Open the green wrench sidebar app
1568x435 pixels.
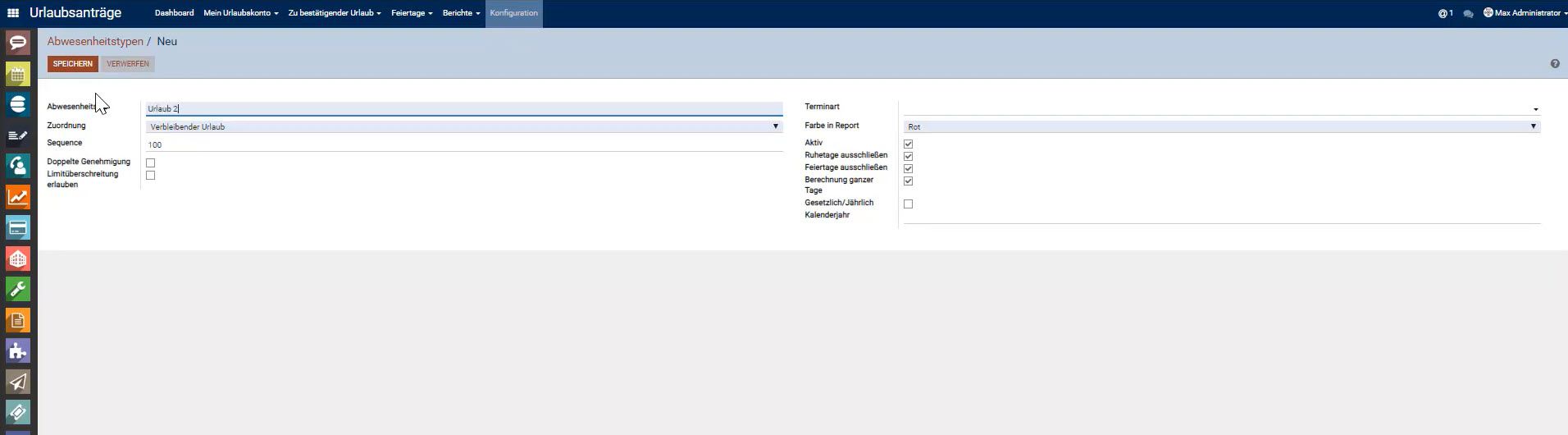18,289
